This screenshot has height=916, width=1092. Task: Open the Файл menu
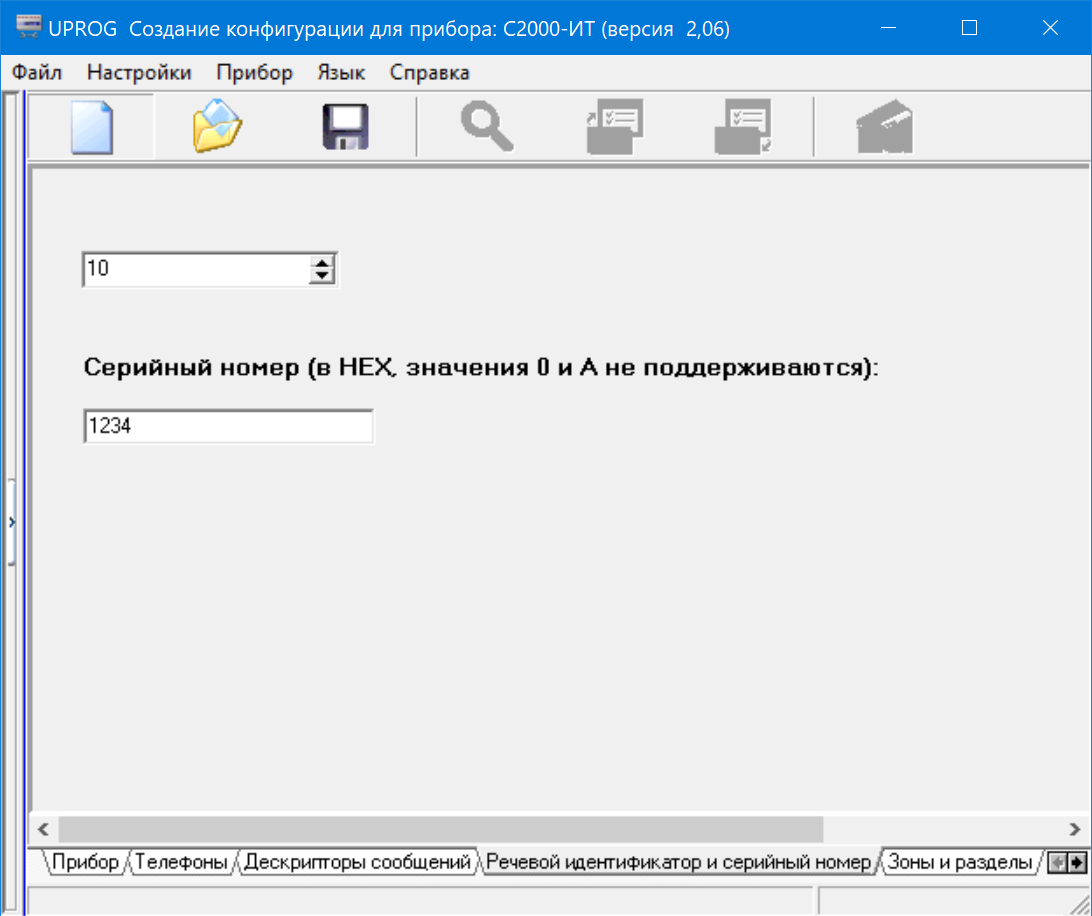coord(37,72)
